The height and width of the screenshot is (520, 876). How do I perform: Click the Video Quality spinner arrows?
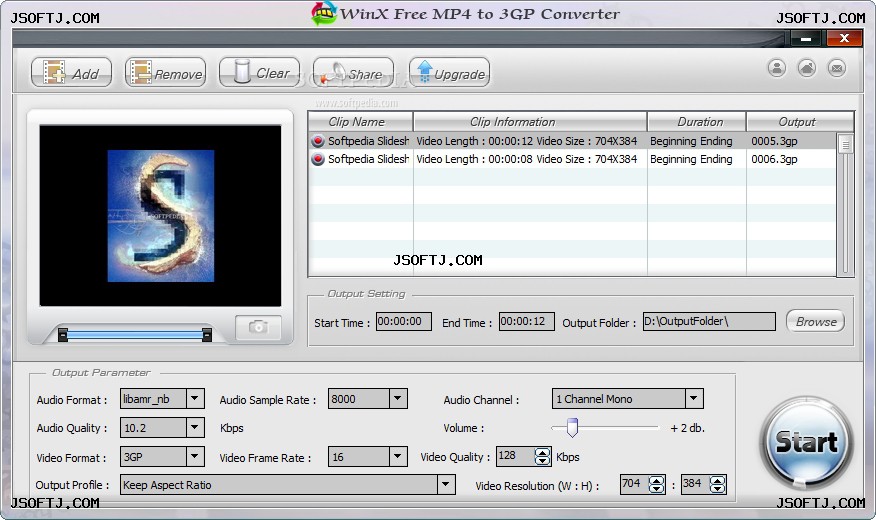coord(542,456)
